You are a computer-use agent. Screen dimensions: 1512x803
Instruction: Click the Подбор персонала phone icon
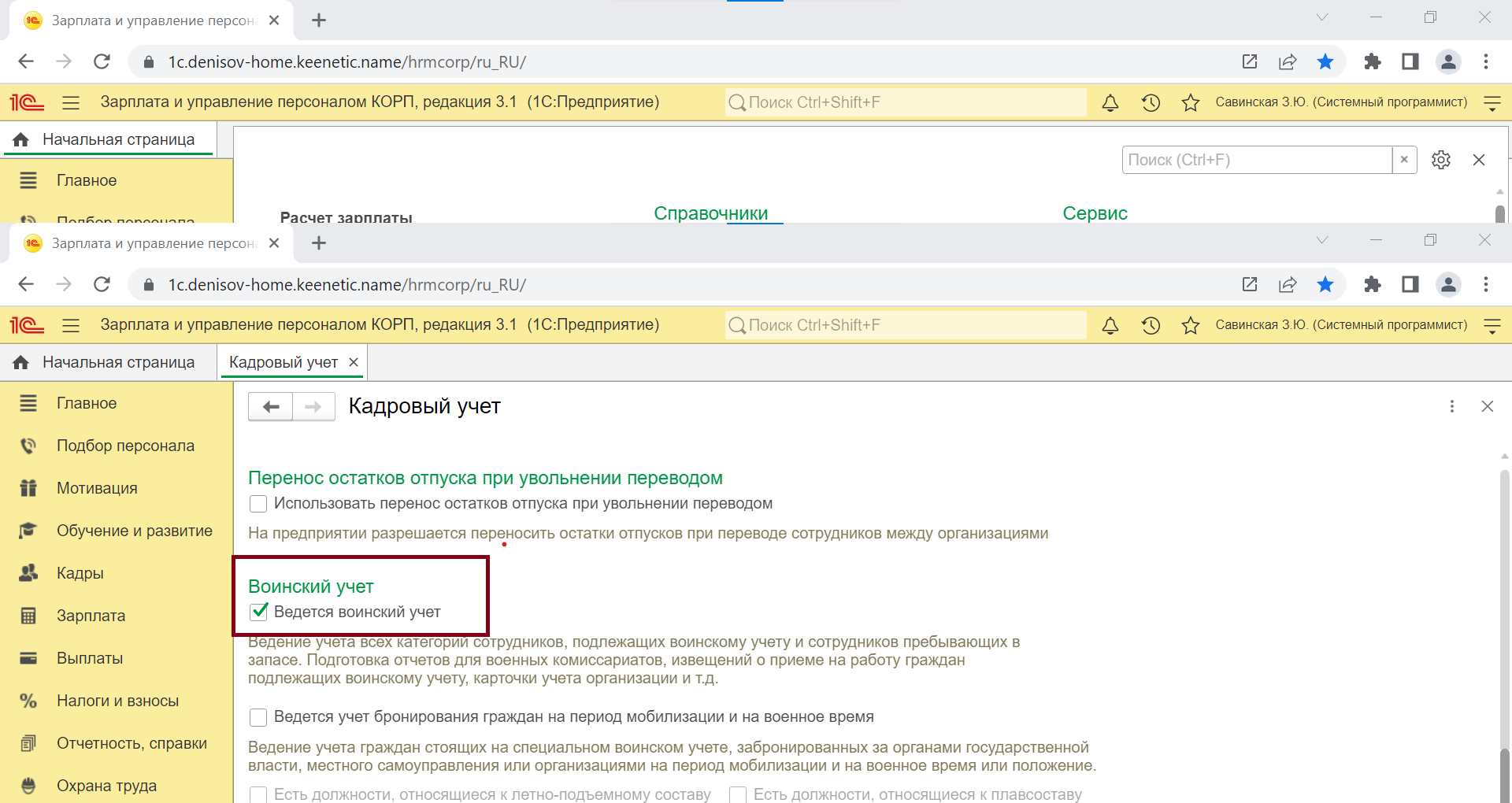[x=28, y=446]
